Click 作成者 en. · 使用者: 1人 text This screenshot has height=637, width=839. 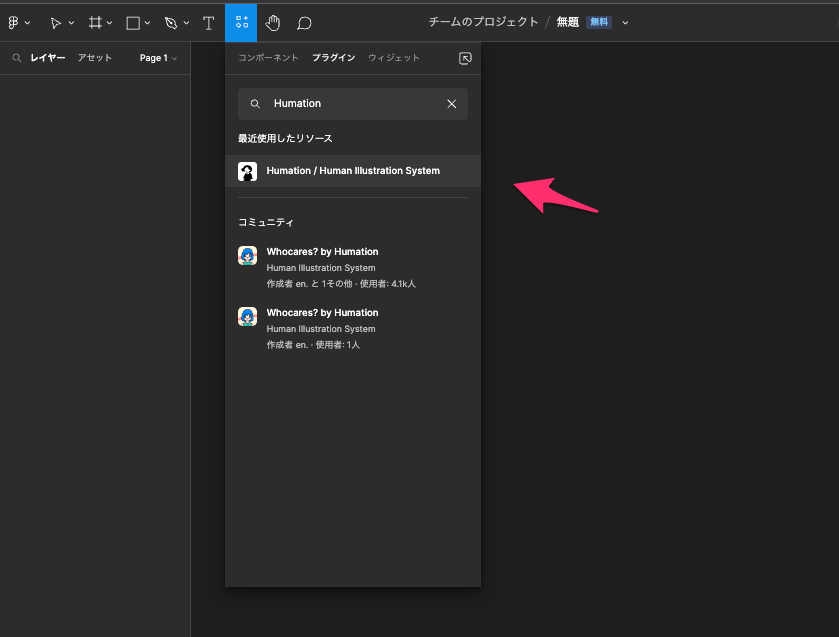(x=313, y=345)
